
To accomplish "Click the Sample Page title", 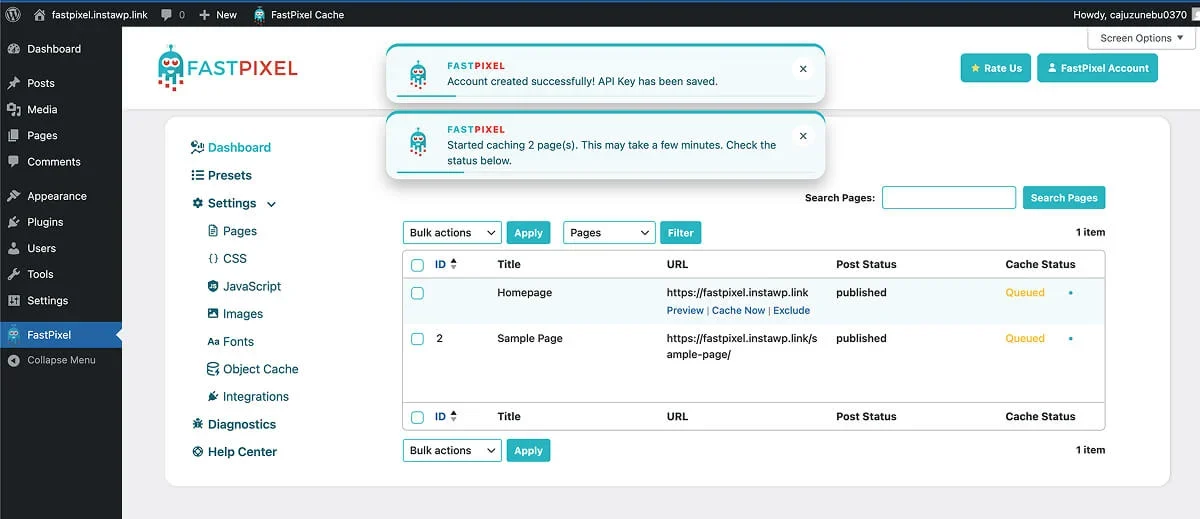I will coord(530,339).
